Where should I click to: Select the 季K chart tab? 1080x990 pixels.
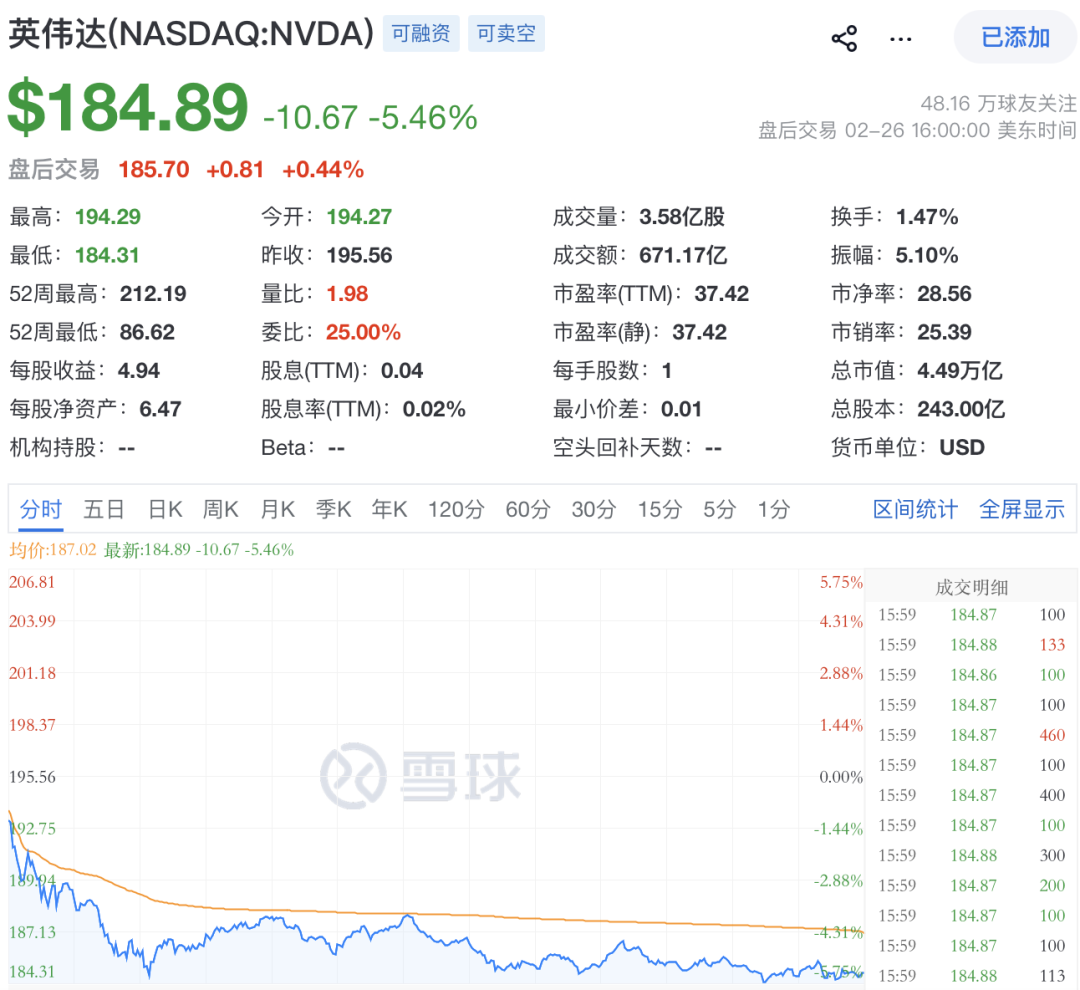[333, 509]
